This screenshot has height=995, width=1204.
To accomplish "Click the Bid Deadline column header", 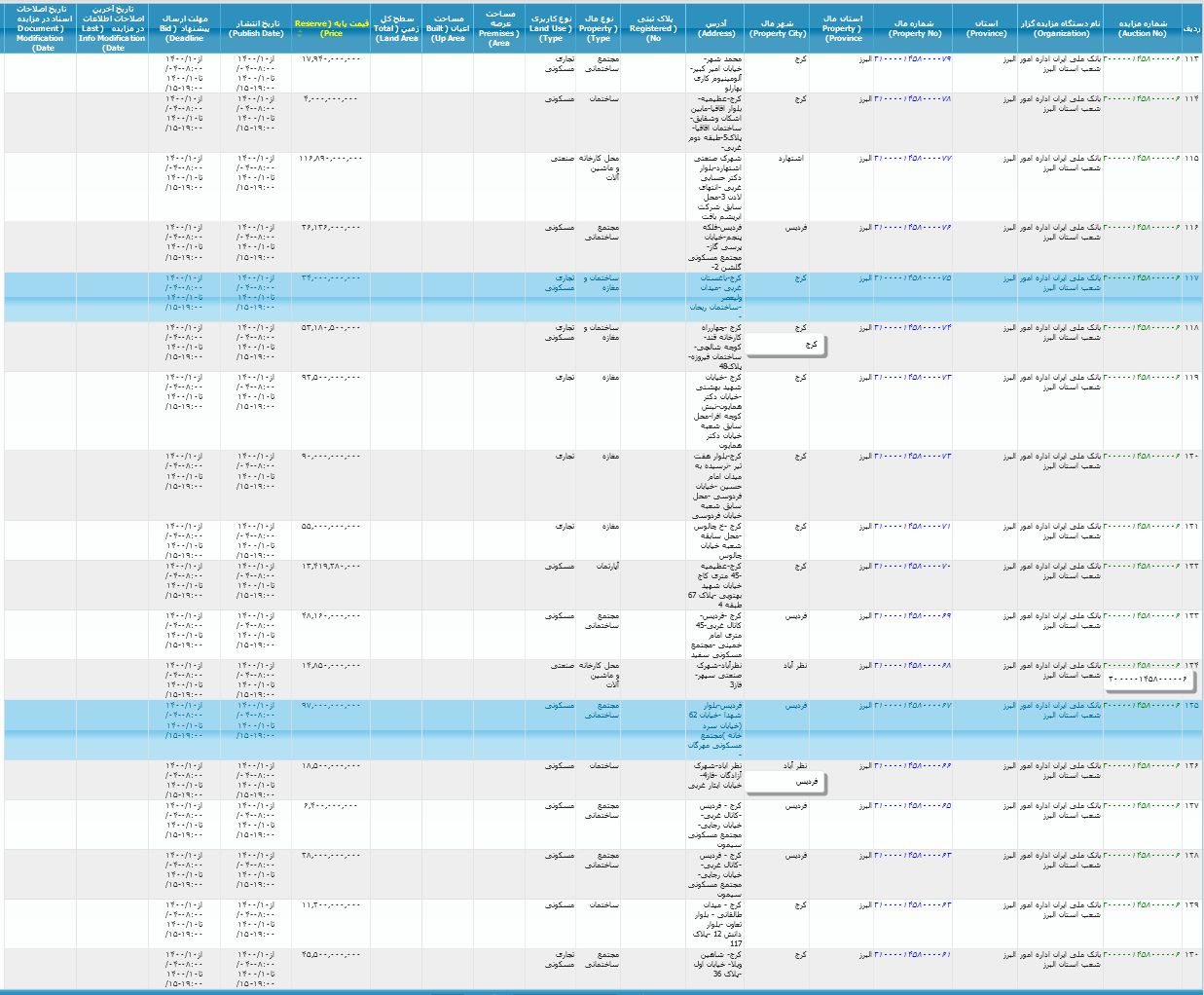I will tap(184, 28).
